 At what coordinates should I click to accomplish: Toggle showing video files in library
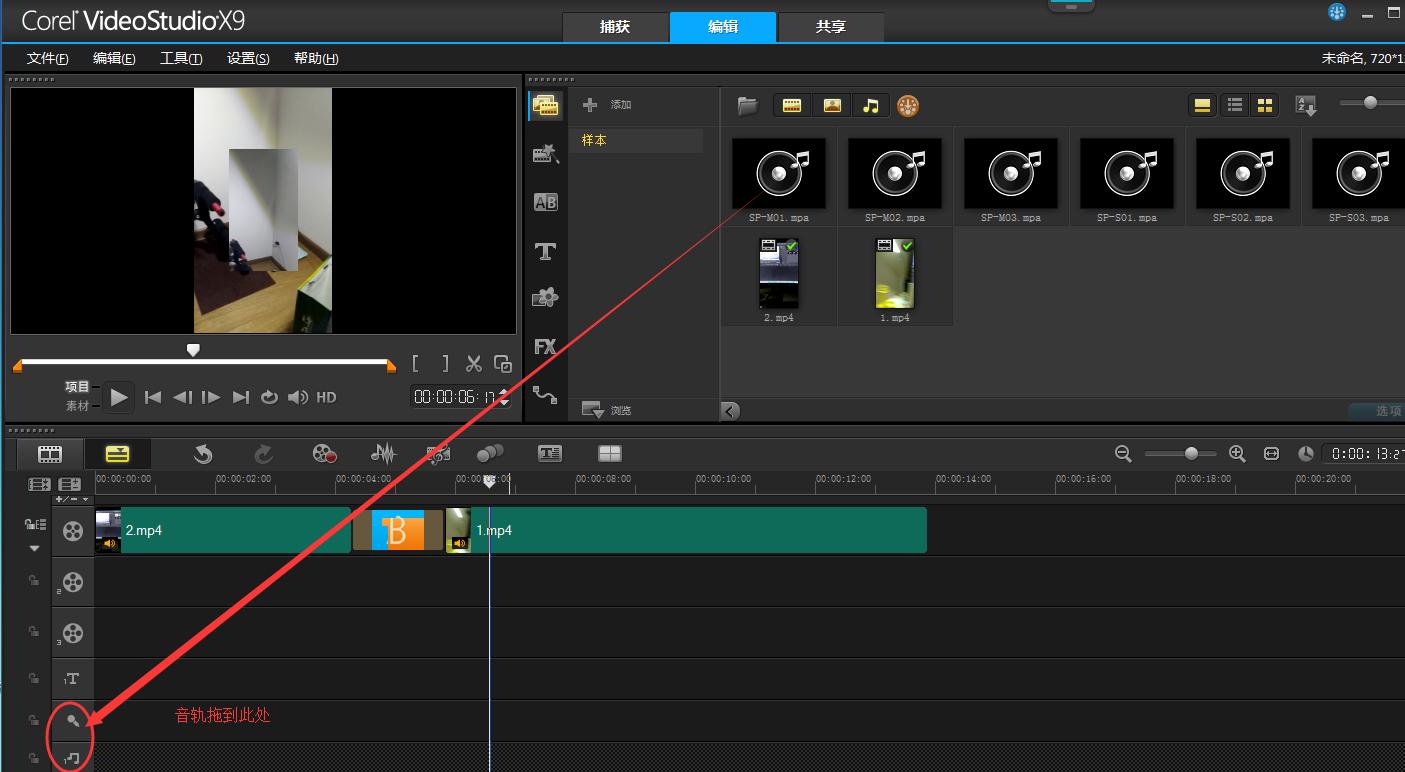pyautogui.click(x=791, y=105)
